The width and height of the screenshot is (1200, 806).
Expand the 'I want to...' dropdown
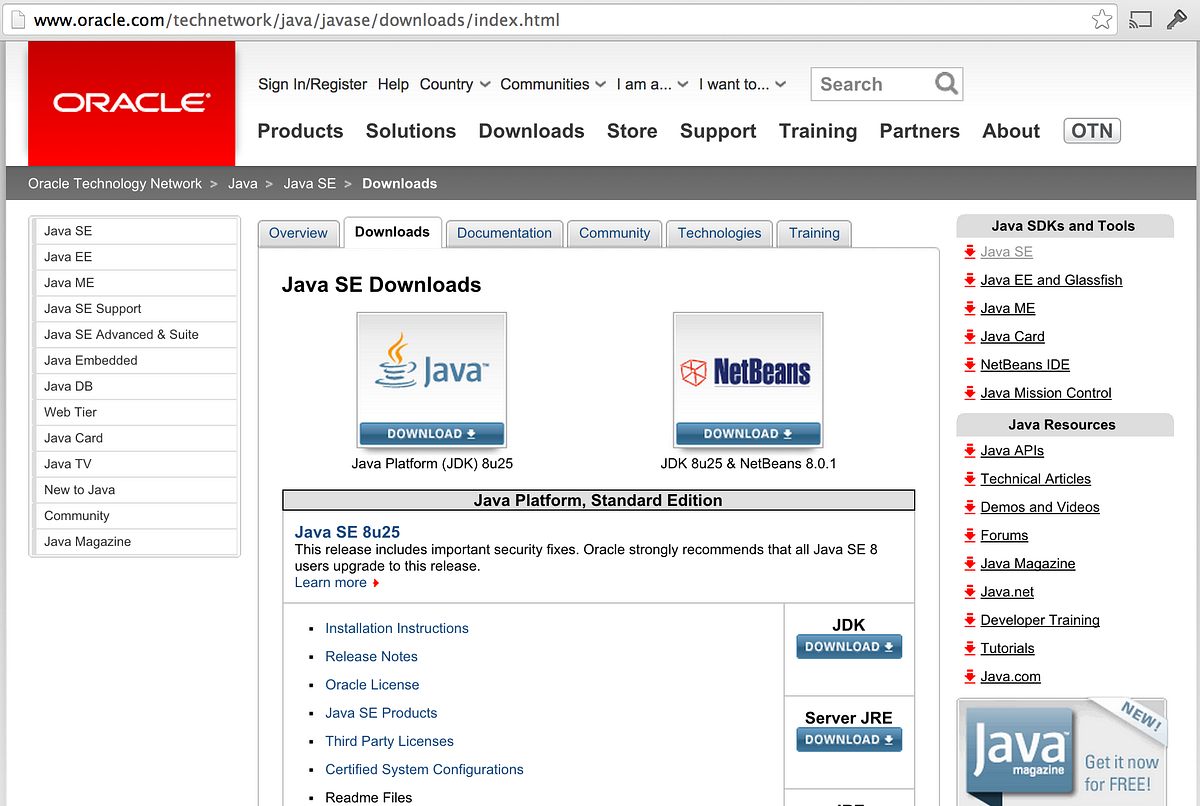click(x=742, y=84)
